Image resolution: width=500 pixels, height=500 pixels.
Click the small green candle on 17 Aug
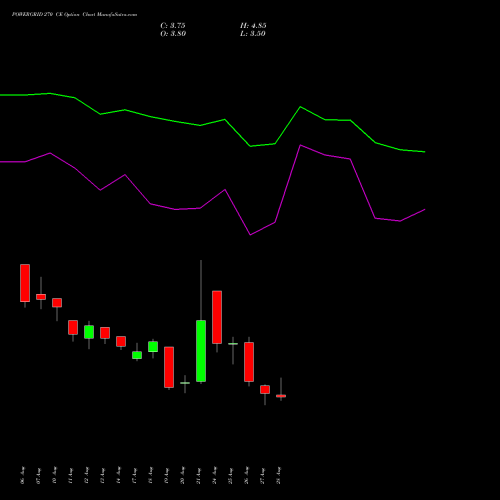click(x=137, y=355)
